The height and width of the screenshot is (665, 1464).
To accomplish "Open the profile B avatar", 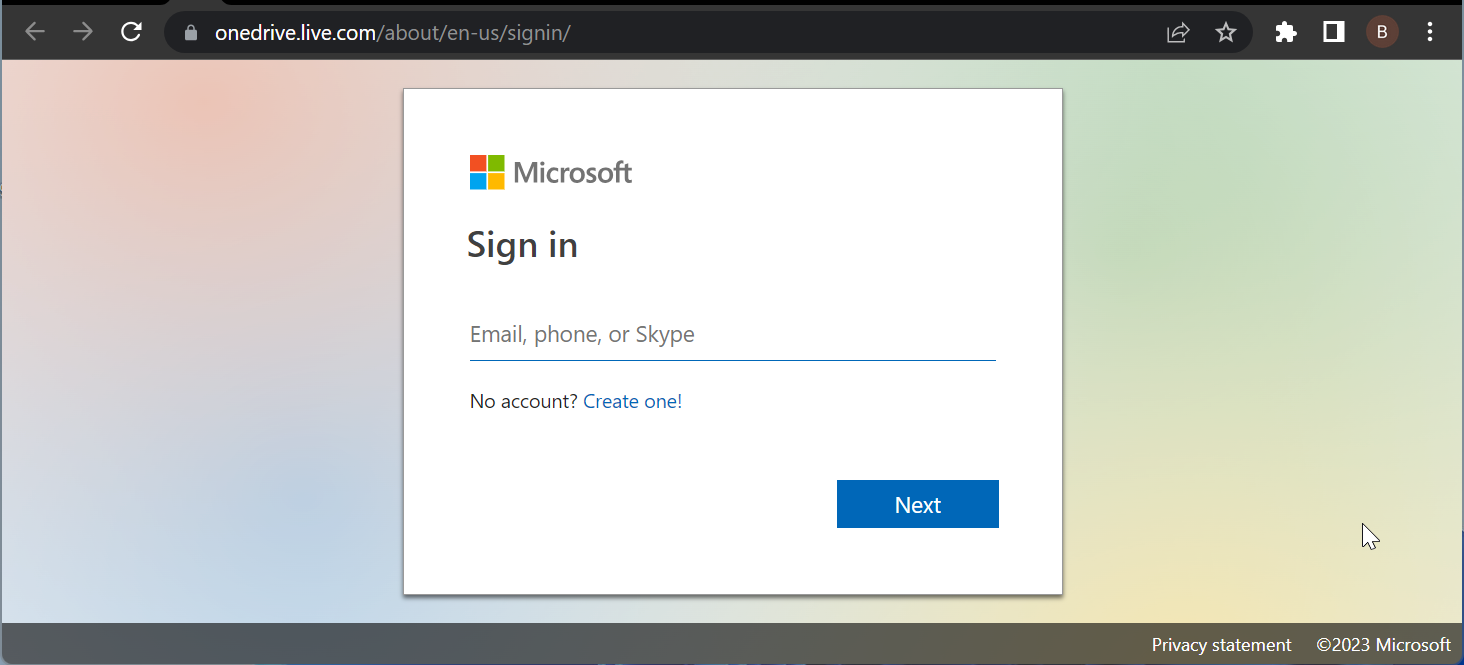I will [x=1382, y=32].
